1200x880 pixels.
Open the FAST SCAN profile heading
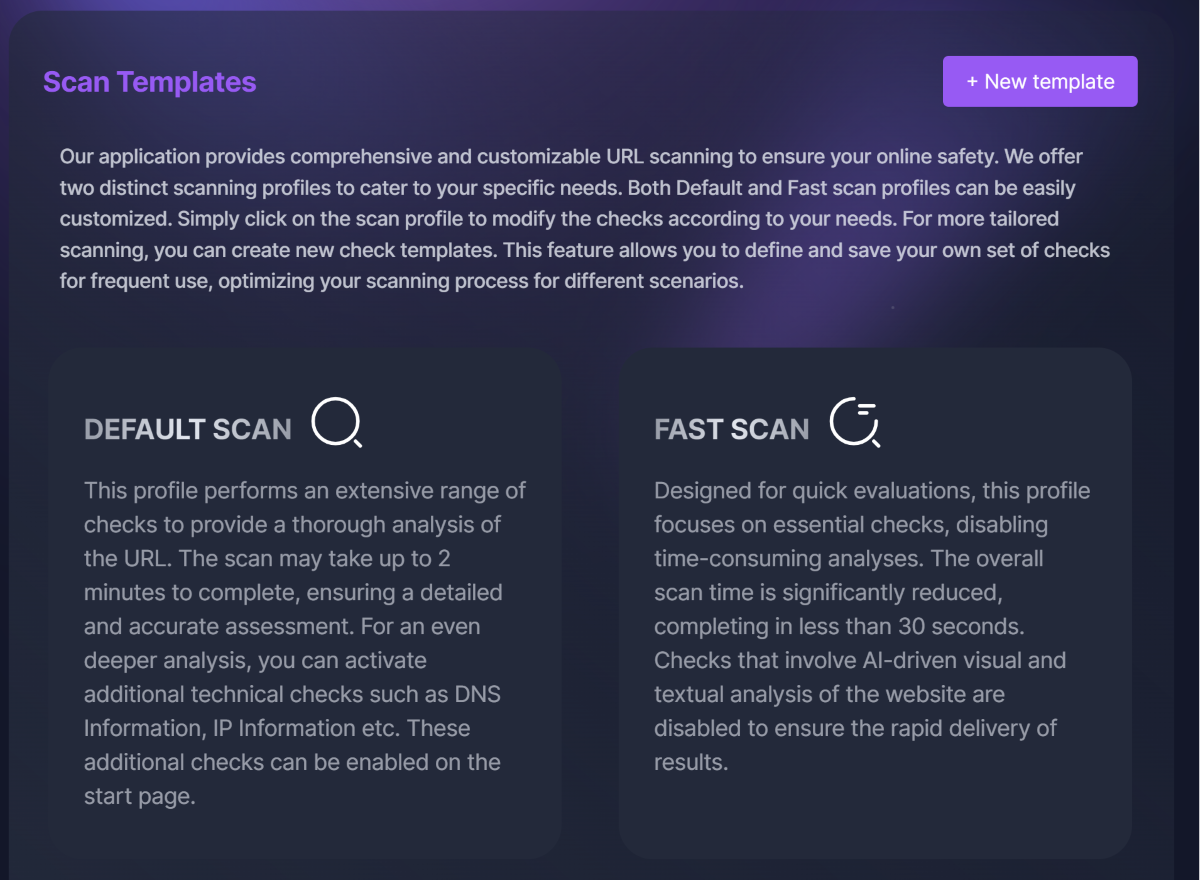pos(731,430)
